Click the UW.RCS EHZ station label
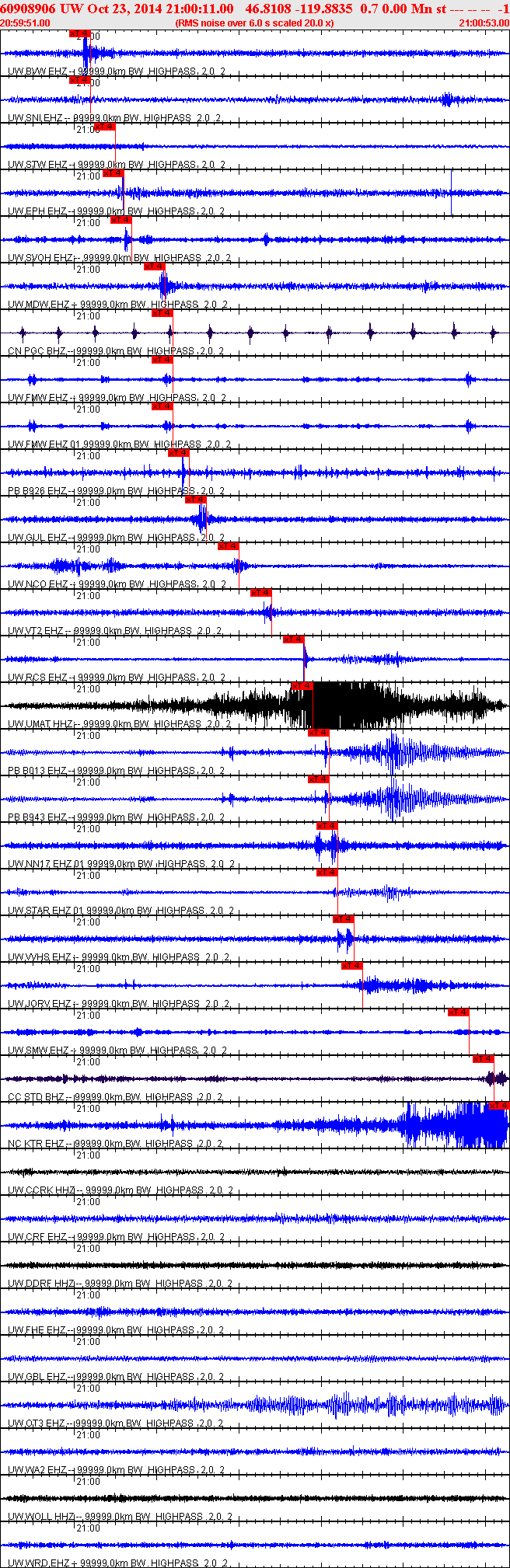This screenshot has height=1568, width=510. [x=117, y=678]
